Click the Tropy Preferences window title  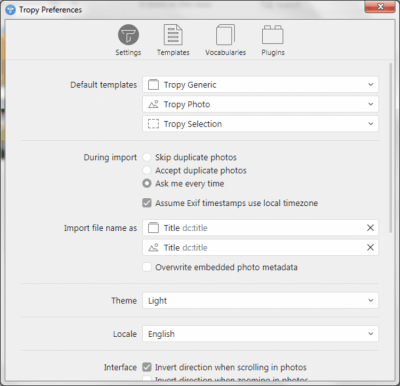[50, 10]
